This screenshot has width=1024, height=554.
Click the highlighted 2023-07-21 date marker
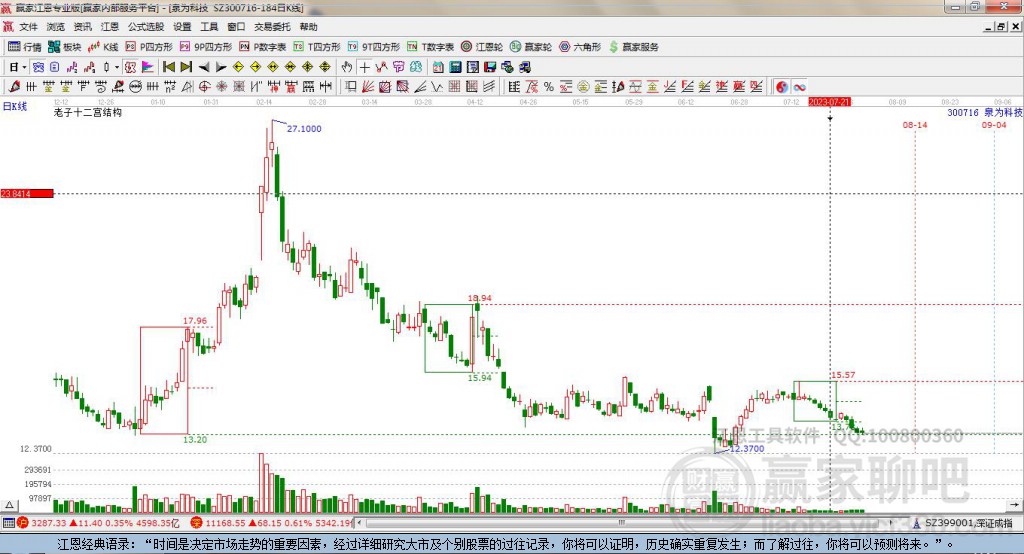(829, 103)
